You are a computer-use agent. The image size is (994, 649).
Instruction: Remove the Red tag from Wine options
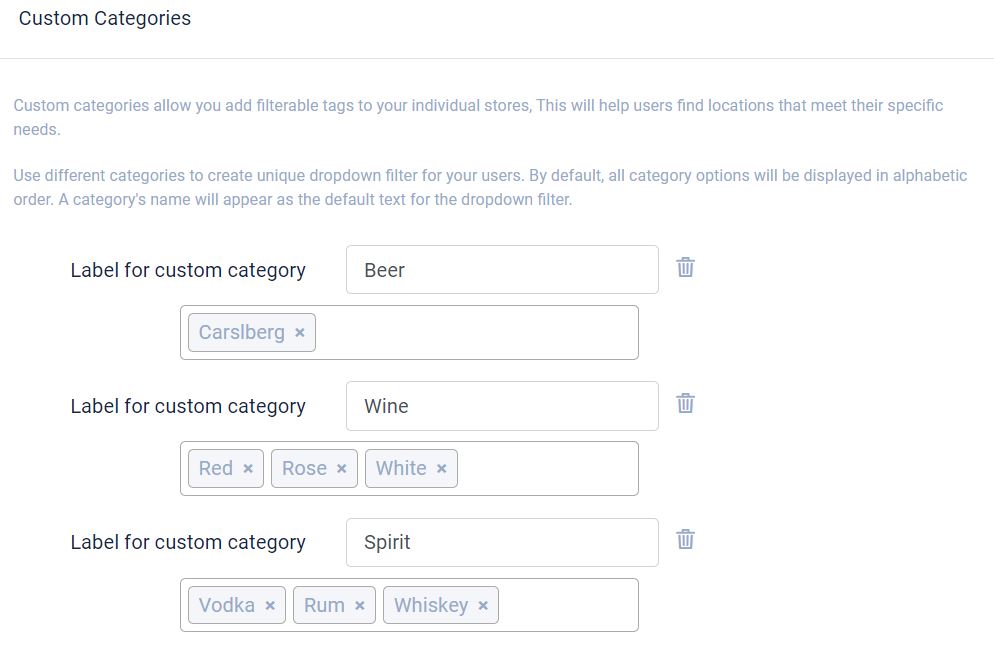[248, 468]
